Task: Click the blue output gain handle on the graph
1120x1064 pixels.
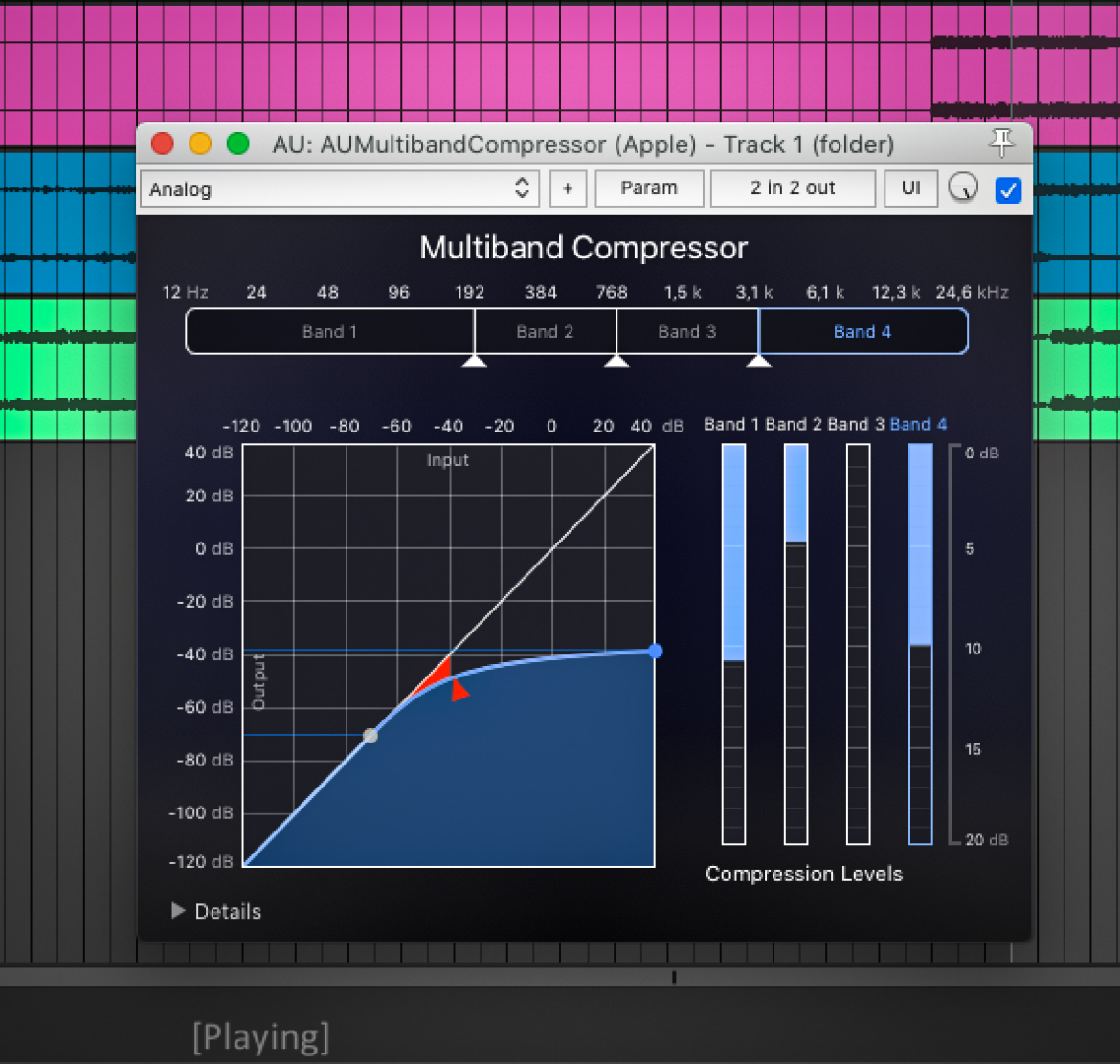Action: (655, 651)
